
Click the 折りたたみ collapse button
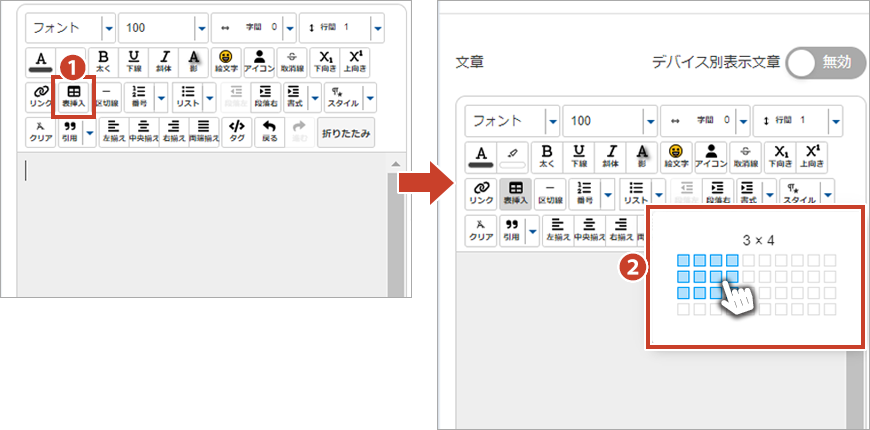coord(346,131)
